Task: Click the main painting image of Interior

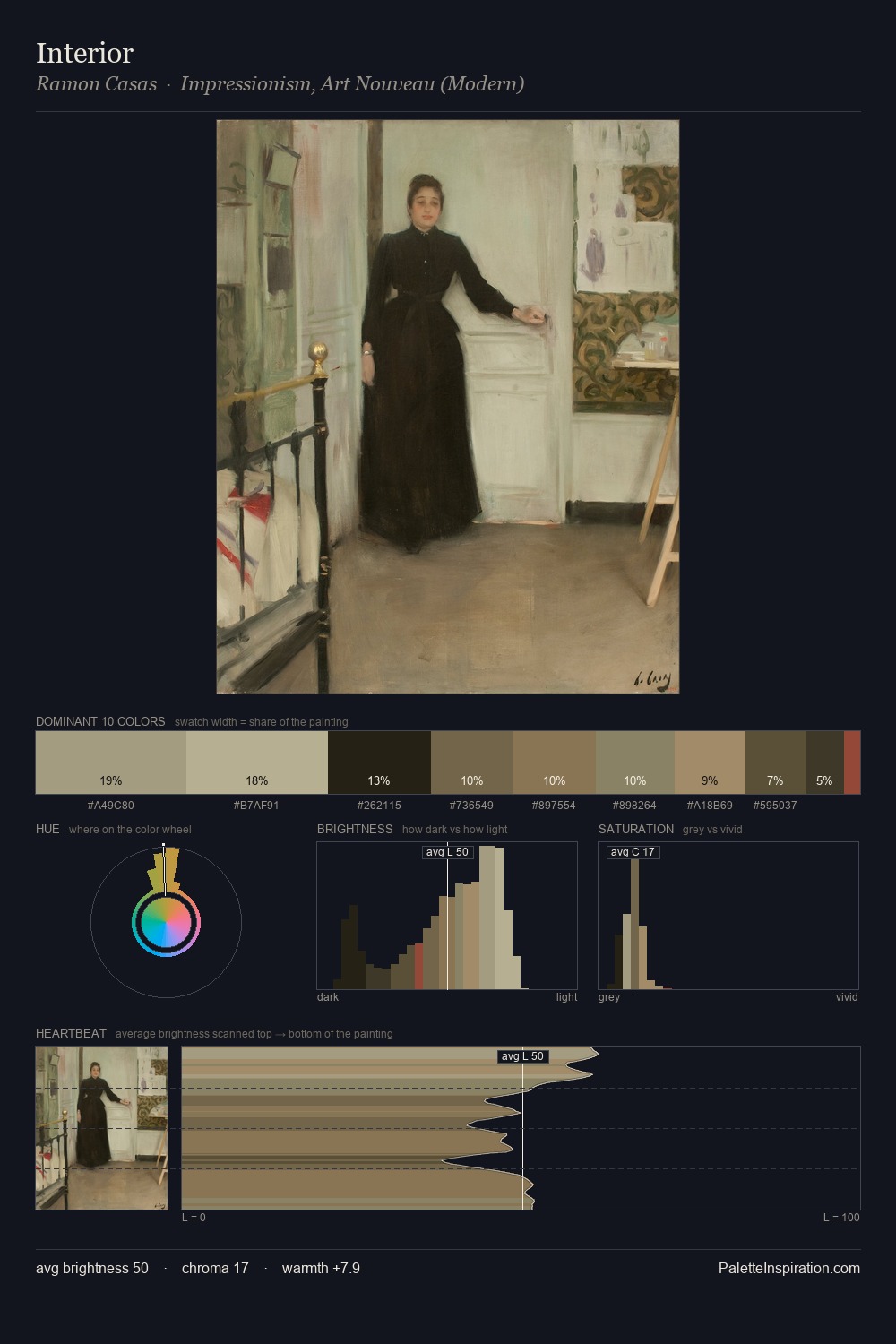Action: coord(448,407)
